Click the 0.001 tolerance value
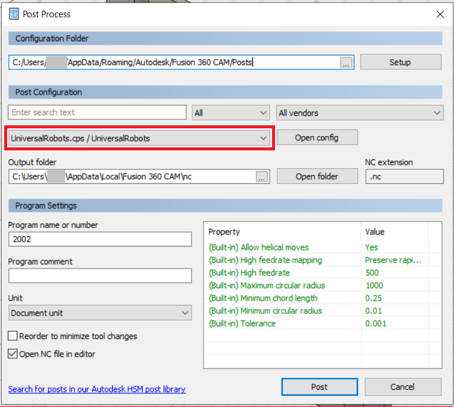 [x=376, y=323]
